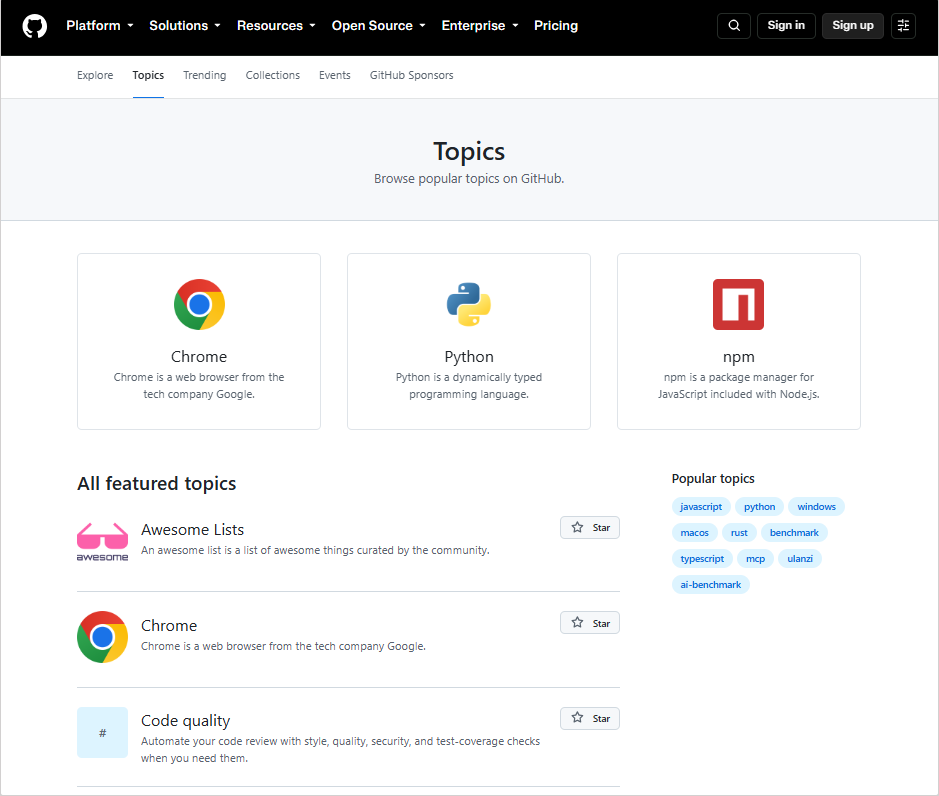
Task: Select the Topics tab
Action: 148,75
